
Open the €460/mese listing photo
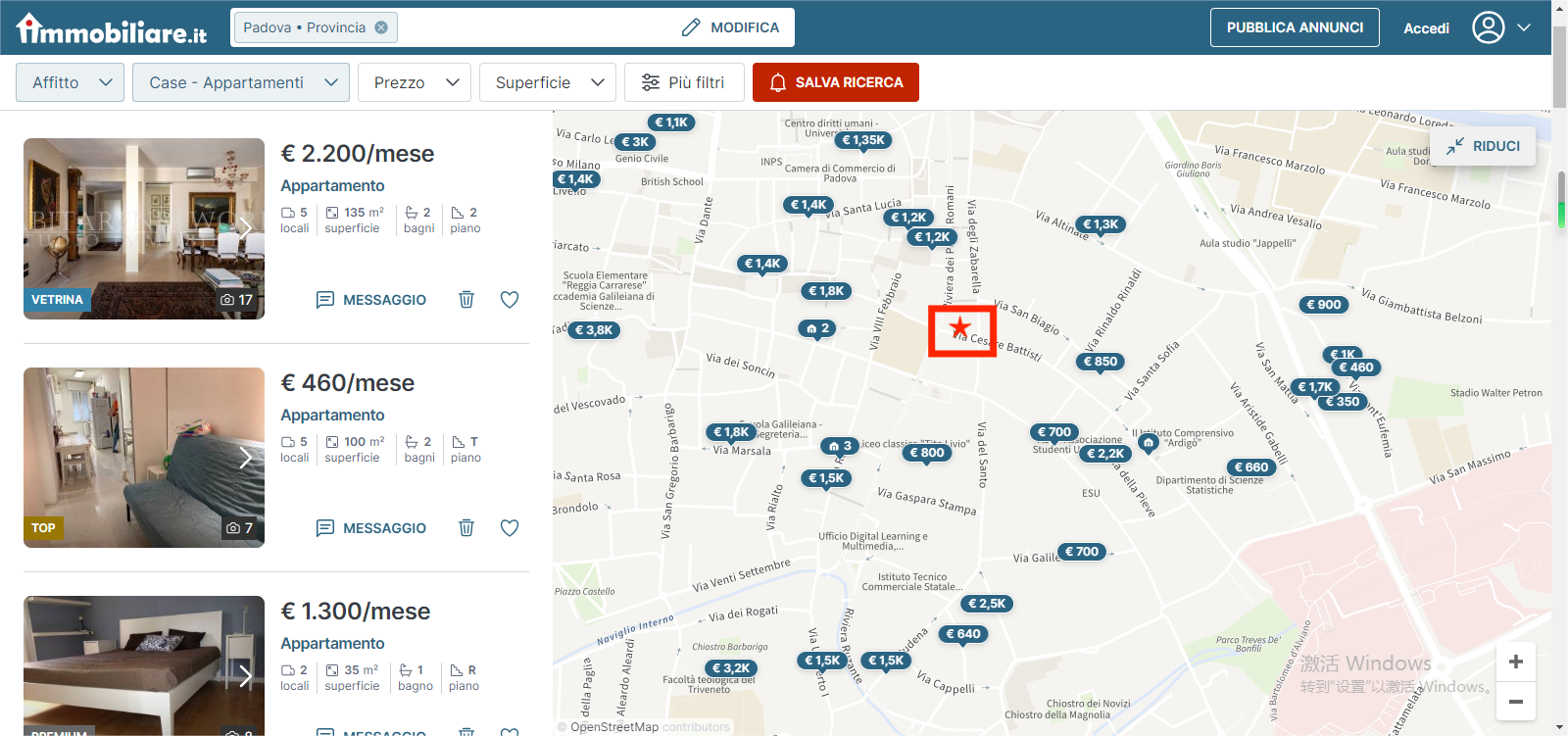pos(144,458)
